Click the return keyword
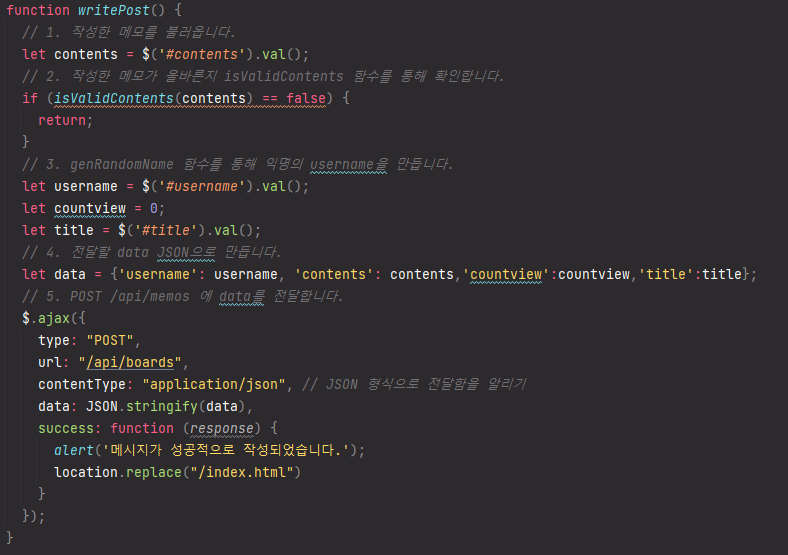Image resolution: width=788 pixels, height=555 pixels. coord(62,120)
